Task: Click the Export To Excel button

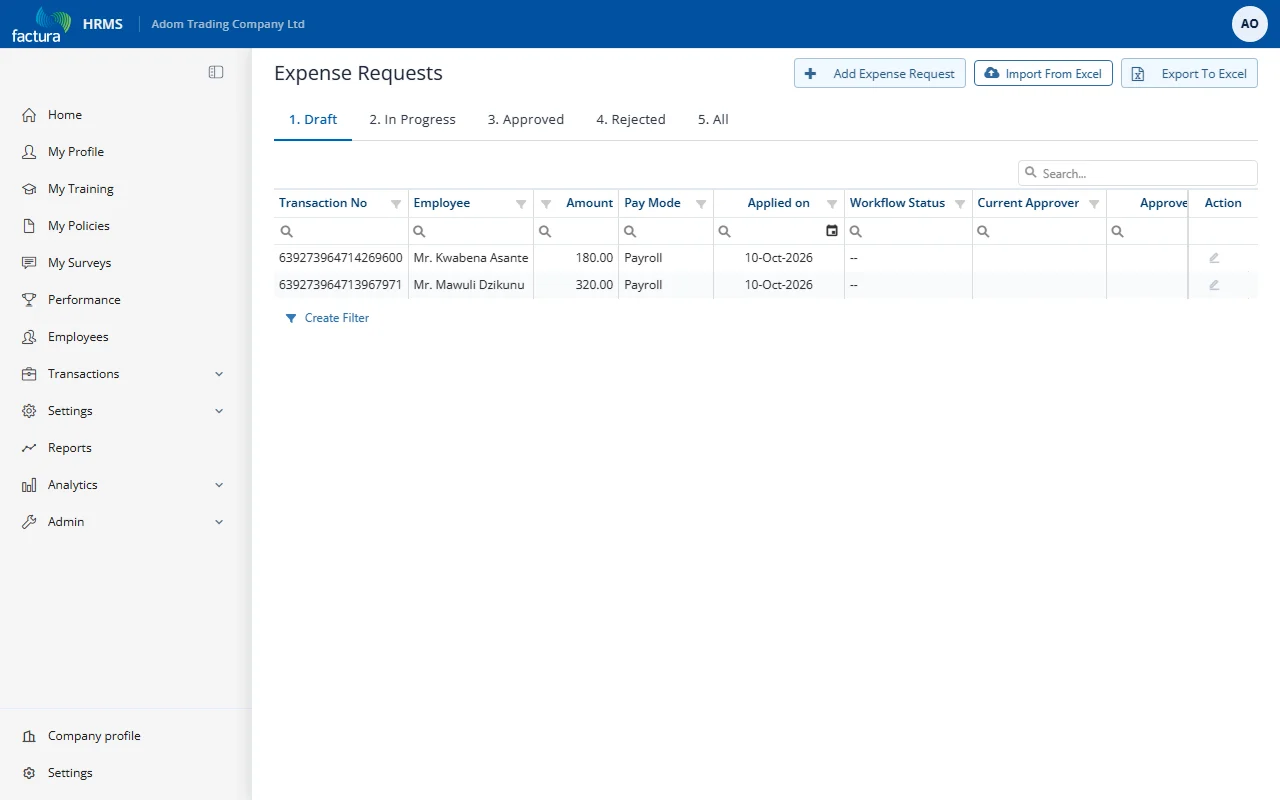Action: pos(1189,73)
